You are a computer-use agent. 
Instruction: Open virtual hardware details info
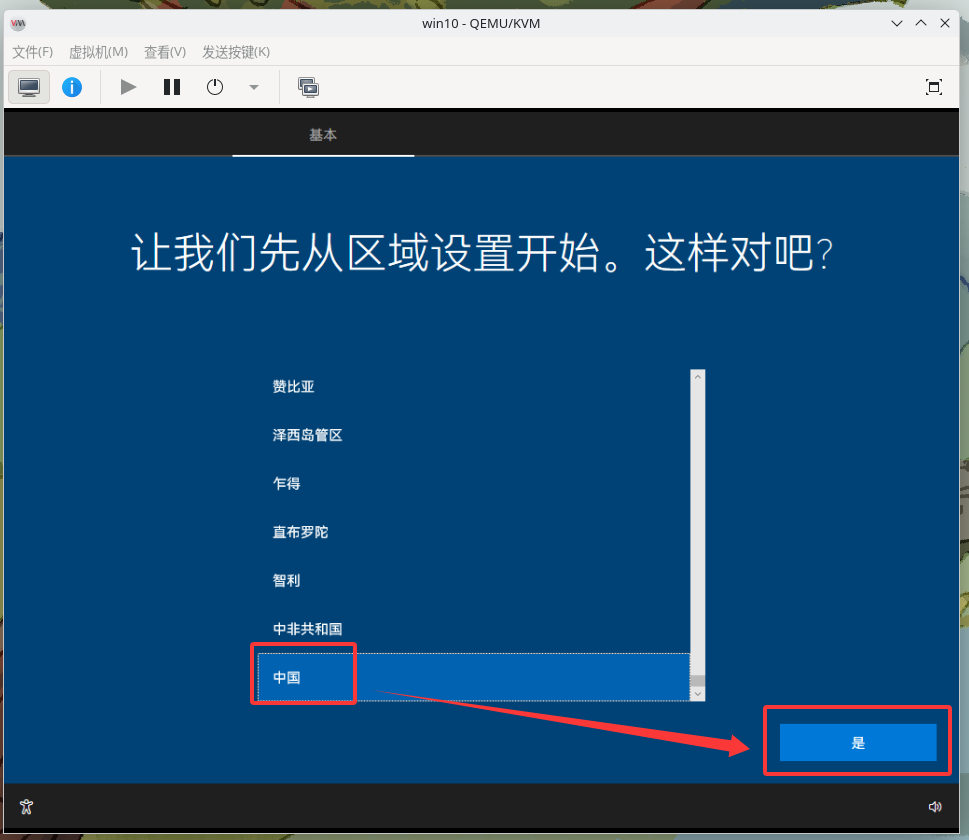[72, 87]
